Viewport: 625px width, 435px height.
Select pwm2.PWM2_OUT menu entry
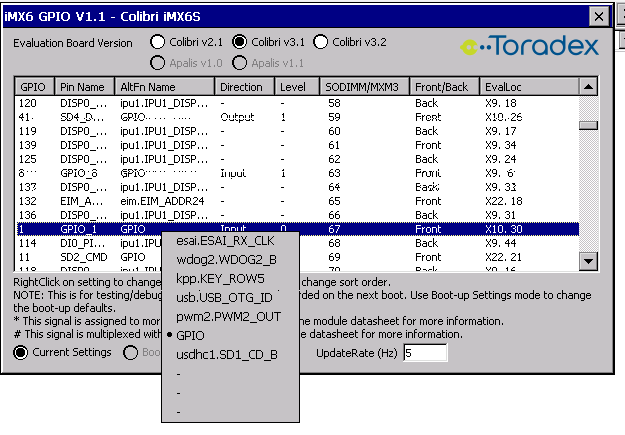click(x=228, y=317)
